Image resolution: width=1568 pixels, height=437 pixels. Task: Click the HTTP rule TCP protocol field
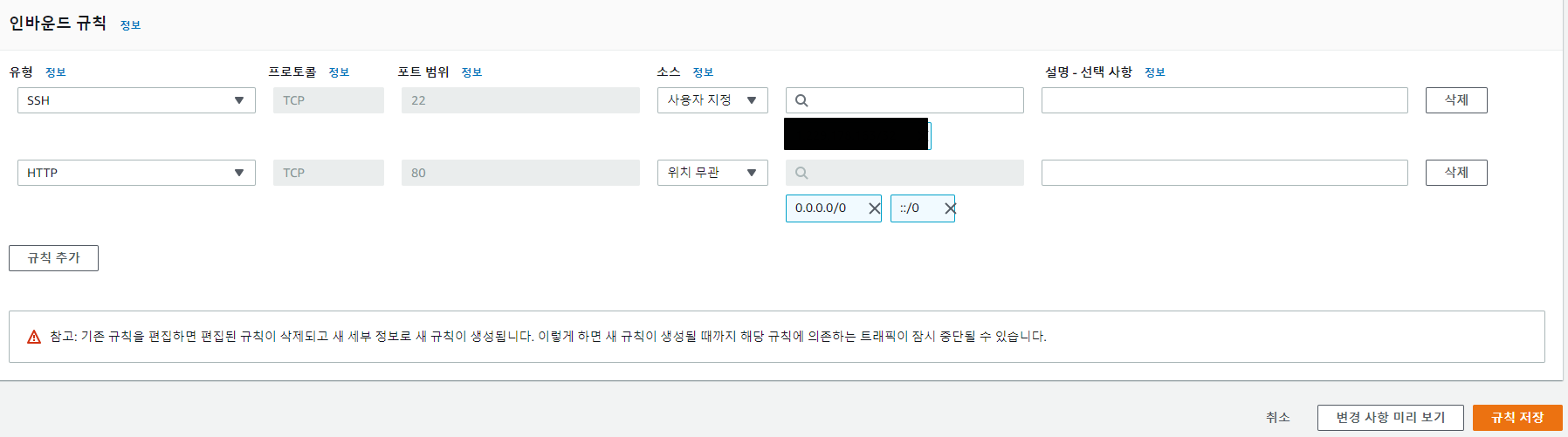click(x=328, y=173)
